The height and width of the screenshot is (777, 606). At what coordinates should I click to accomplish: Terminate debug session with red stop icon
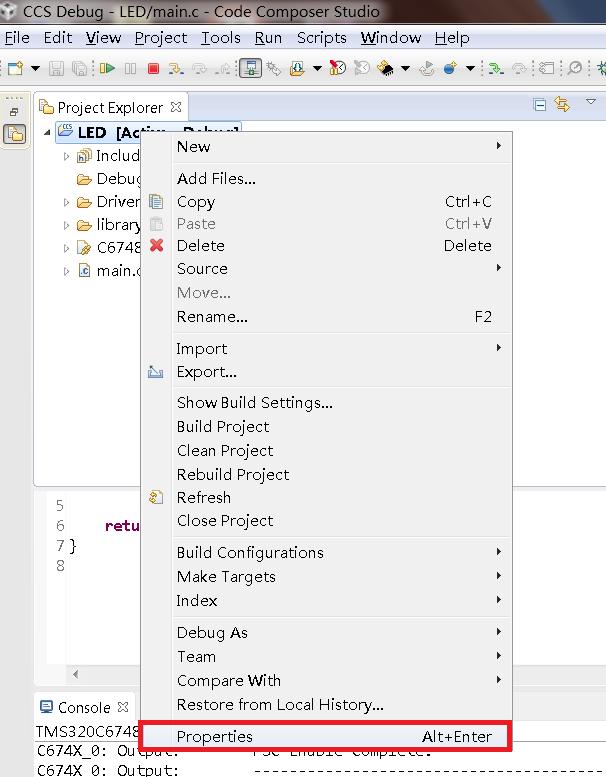pyautogui.click(x=154, y=68)
